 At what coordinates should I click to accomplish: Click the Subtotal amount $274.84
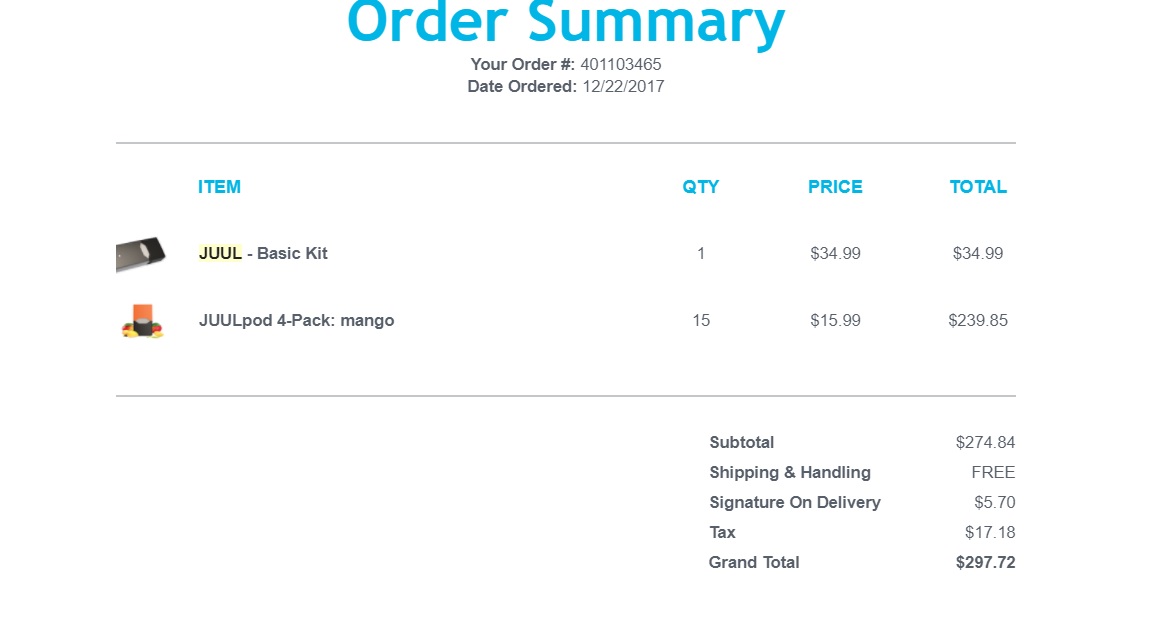tap(985, 442)
